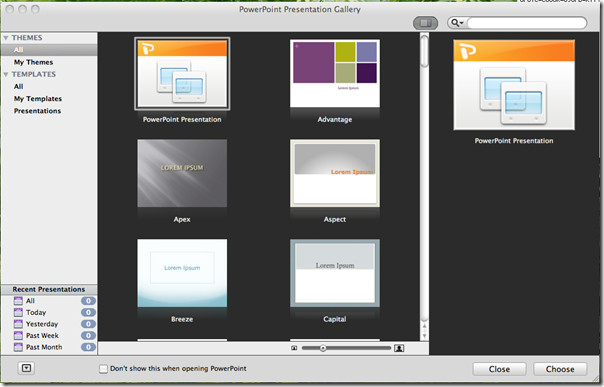Click the Recent Presentations header
Viewport: 604px width, 387px height.
49,289
